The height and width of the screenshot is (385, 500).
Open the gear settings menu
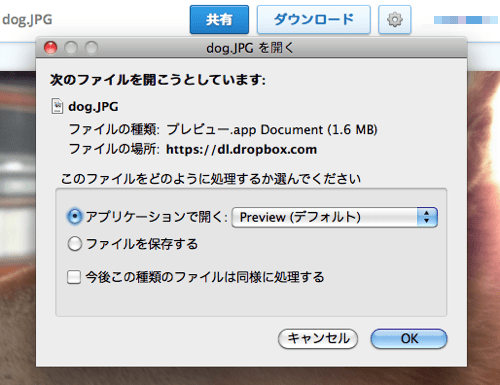click(395, 20)
